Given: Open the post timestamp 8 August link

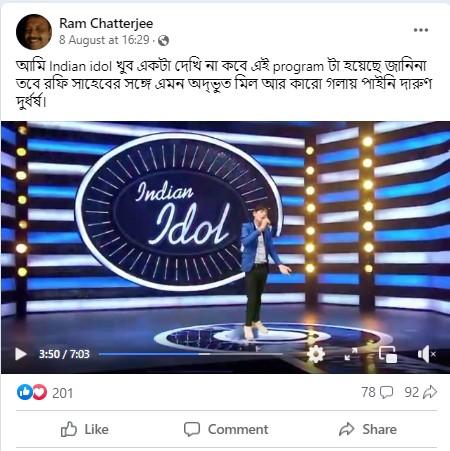Looking at the screenshot, I should (104, 40).
